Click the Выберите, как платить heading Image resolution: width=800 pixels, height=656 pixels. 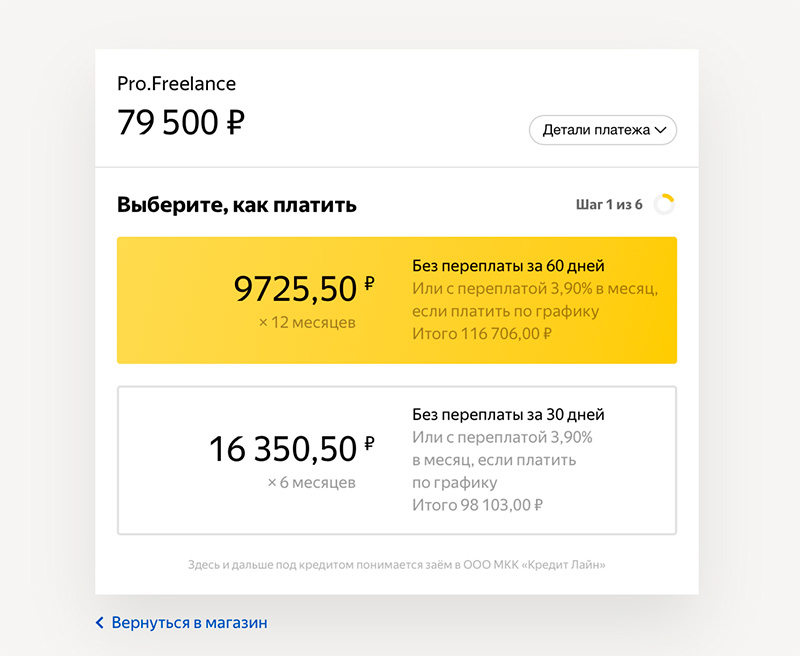click(237, 205)
